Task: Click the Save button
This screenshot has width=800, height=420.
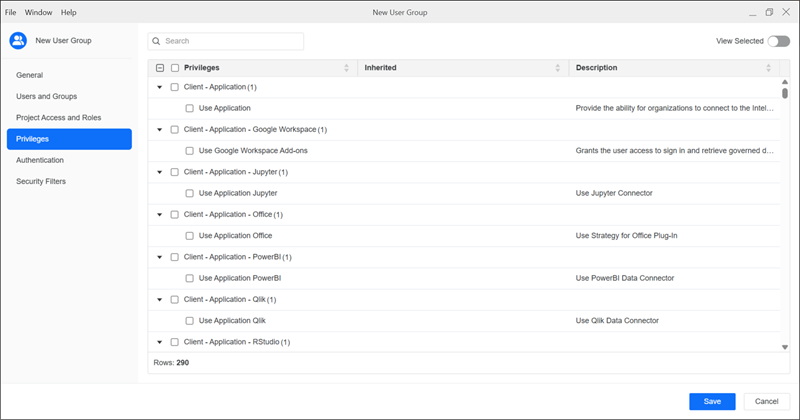Action: (712, 401)
